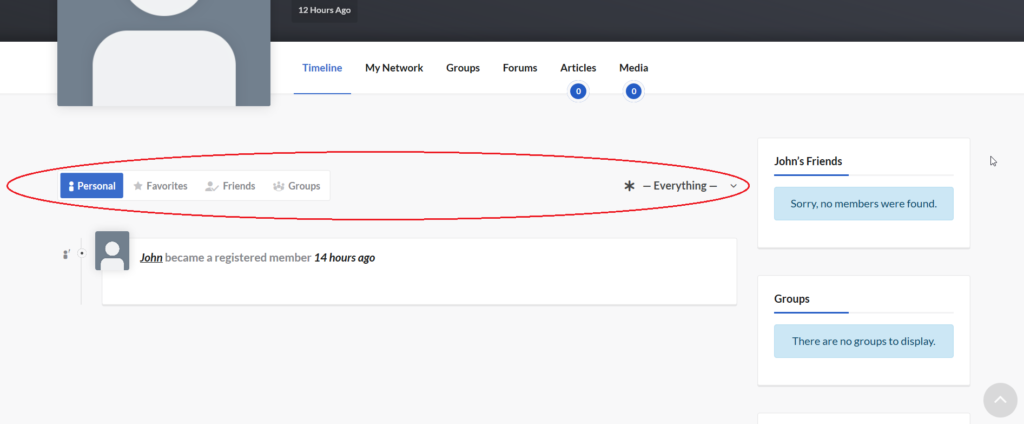Image resolution: width=1024 pixels, height=424 pixels.
Task: Click the friends icon beside Friends filter
Action: [211, 186]
